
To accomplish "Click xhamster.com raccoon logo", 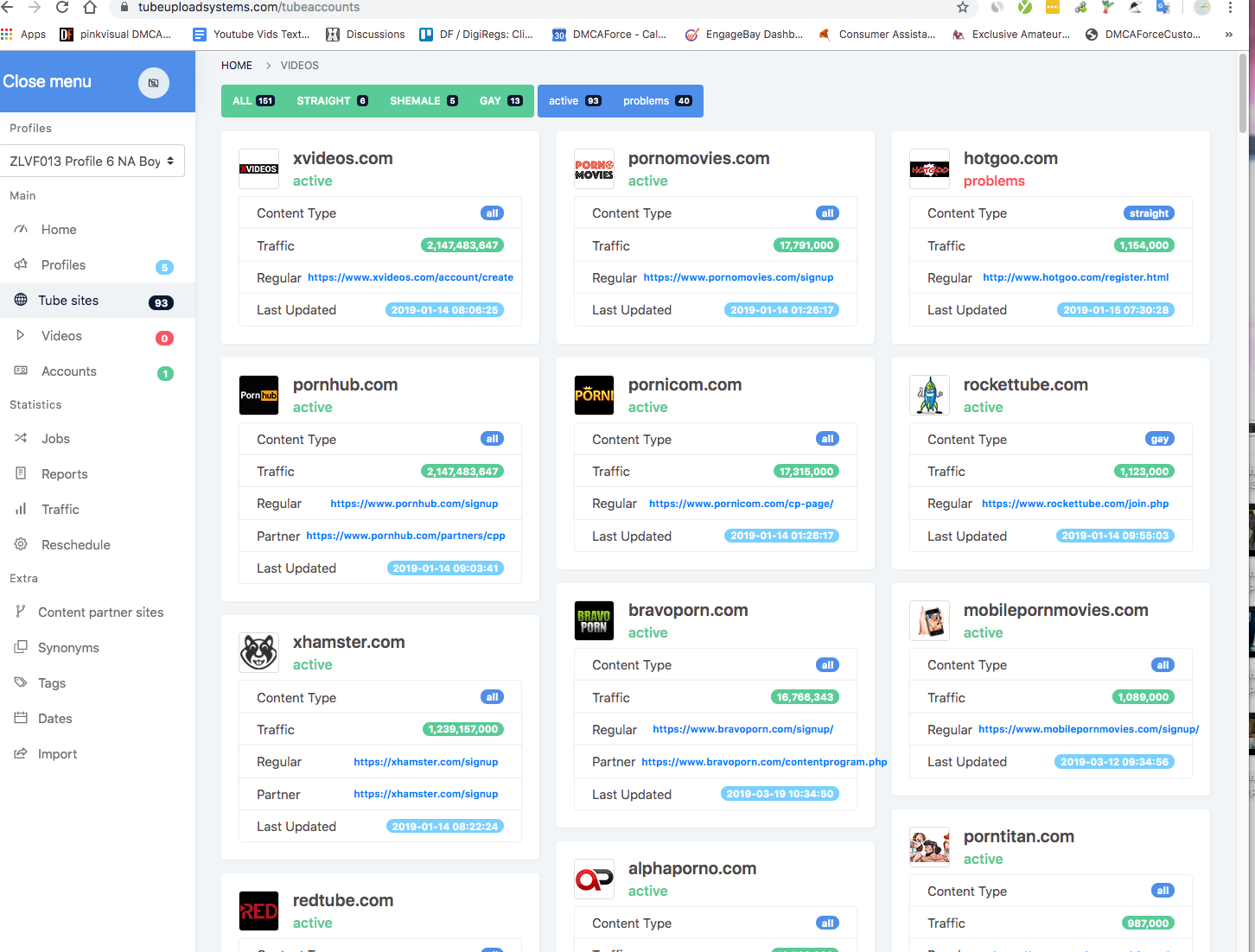I will pyautogui.click(x=259, y=653).
